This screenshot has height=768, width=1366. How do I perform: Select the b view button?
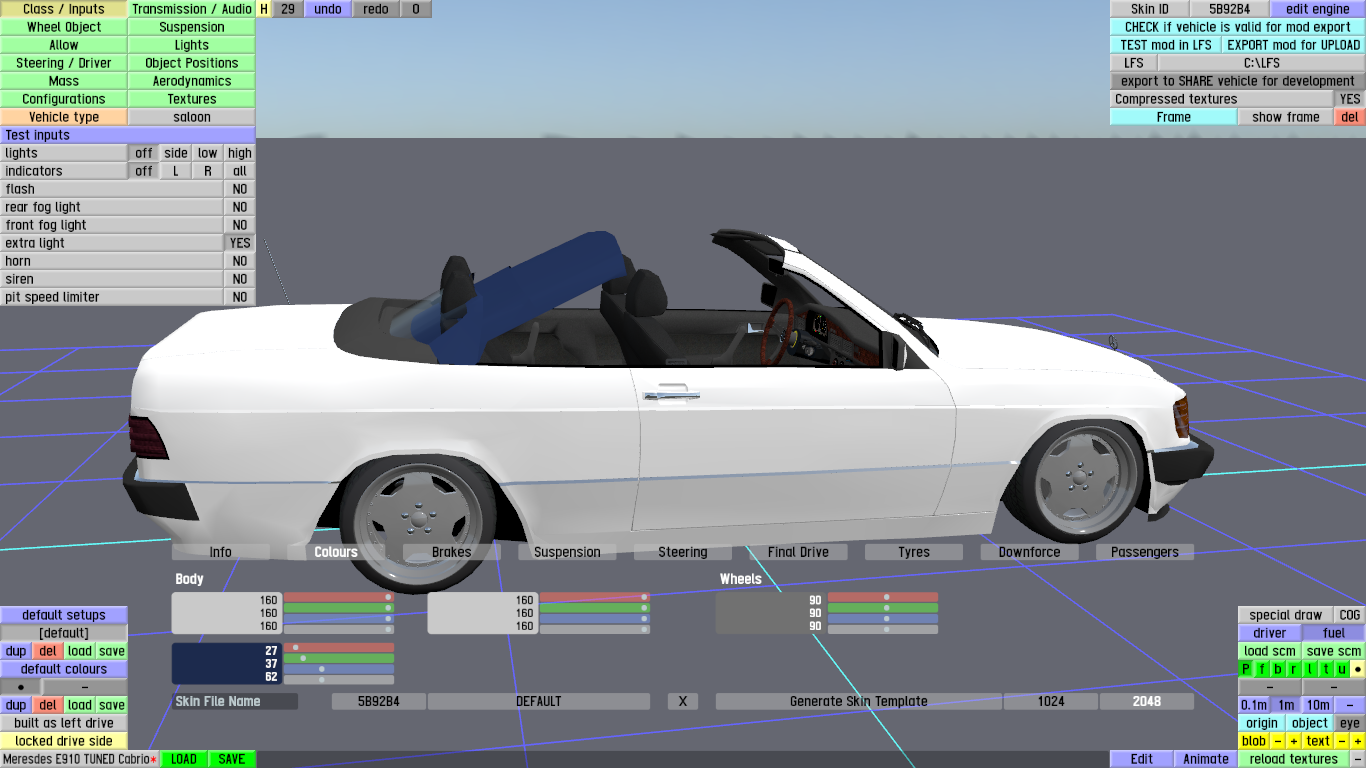point(1278,669)
